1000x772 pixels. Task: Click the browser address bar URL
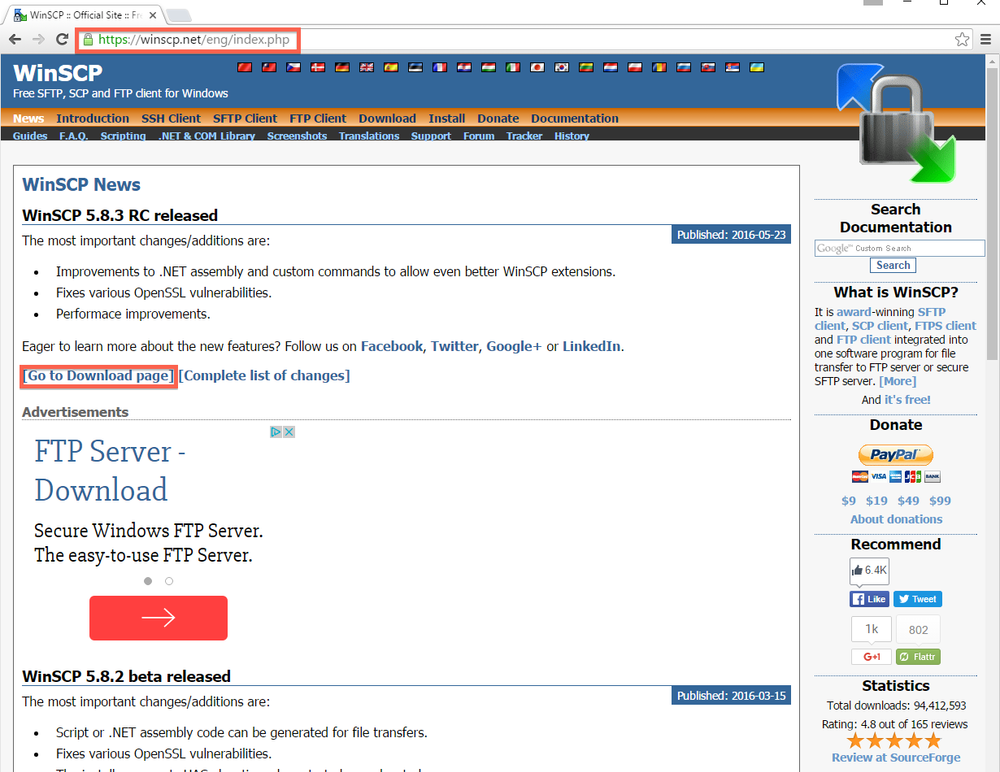pos(194,40)
